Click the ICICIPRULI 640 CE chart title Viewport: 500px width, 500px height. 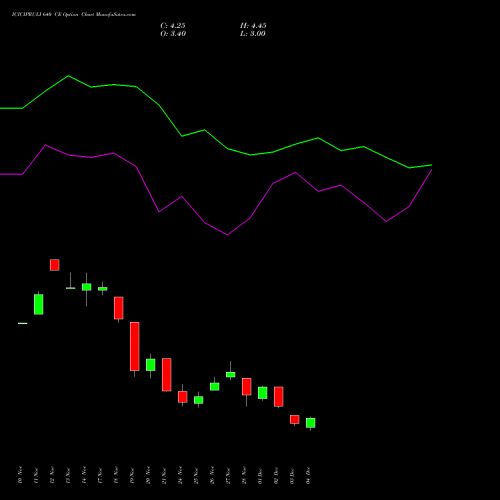click(x=74, y=15)
